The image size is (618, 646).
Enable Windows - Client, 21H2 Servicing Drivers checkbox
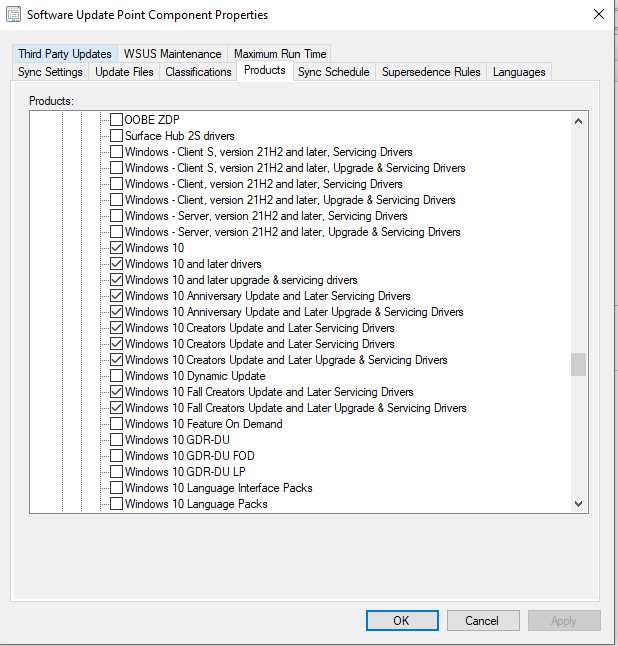(117, 184)
